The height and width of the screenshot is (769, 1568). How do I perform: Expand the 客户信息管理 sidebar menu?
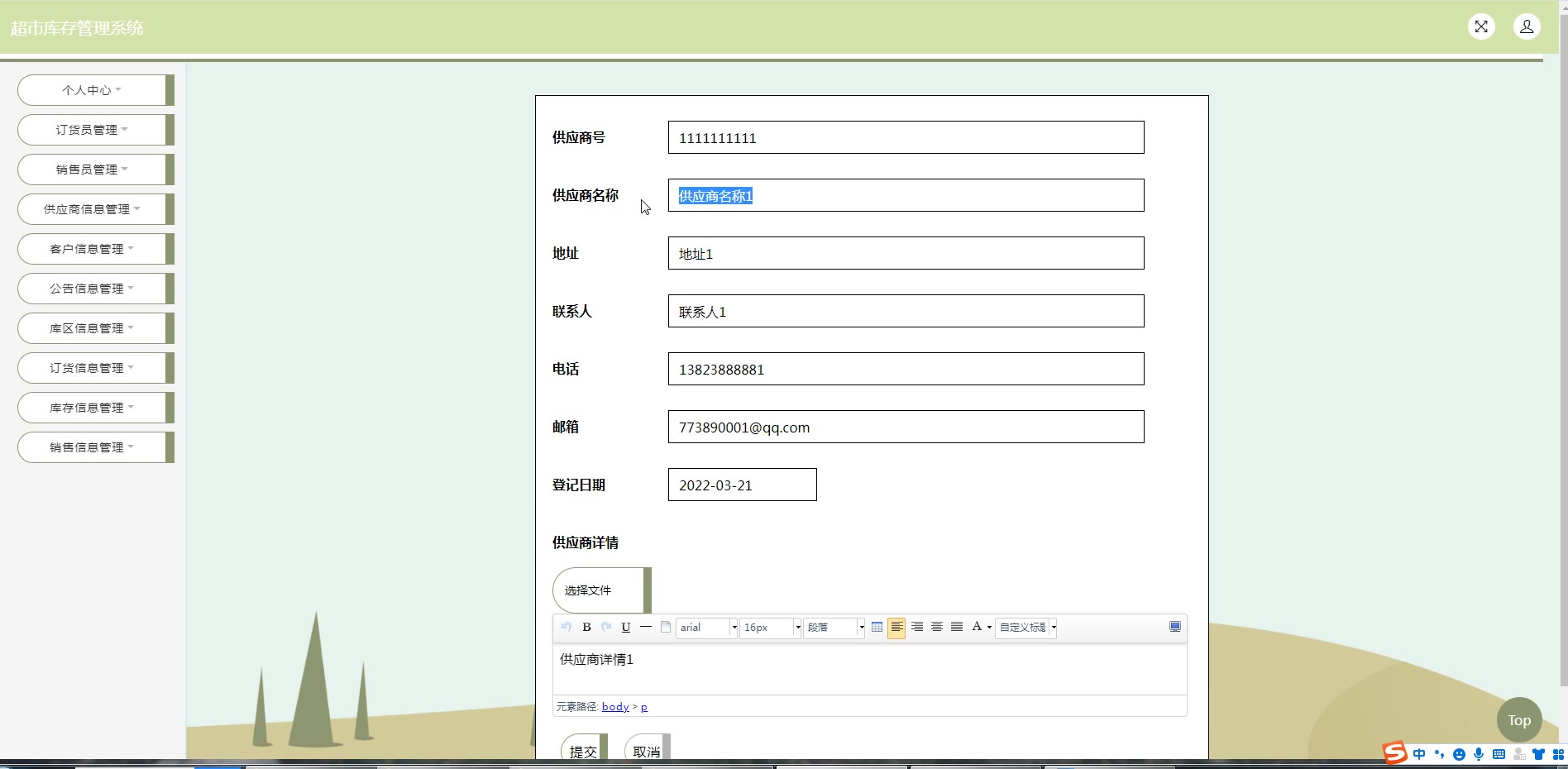pos(95,249)
